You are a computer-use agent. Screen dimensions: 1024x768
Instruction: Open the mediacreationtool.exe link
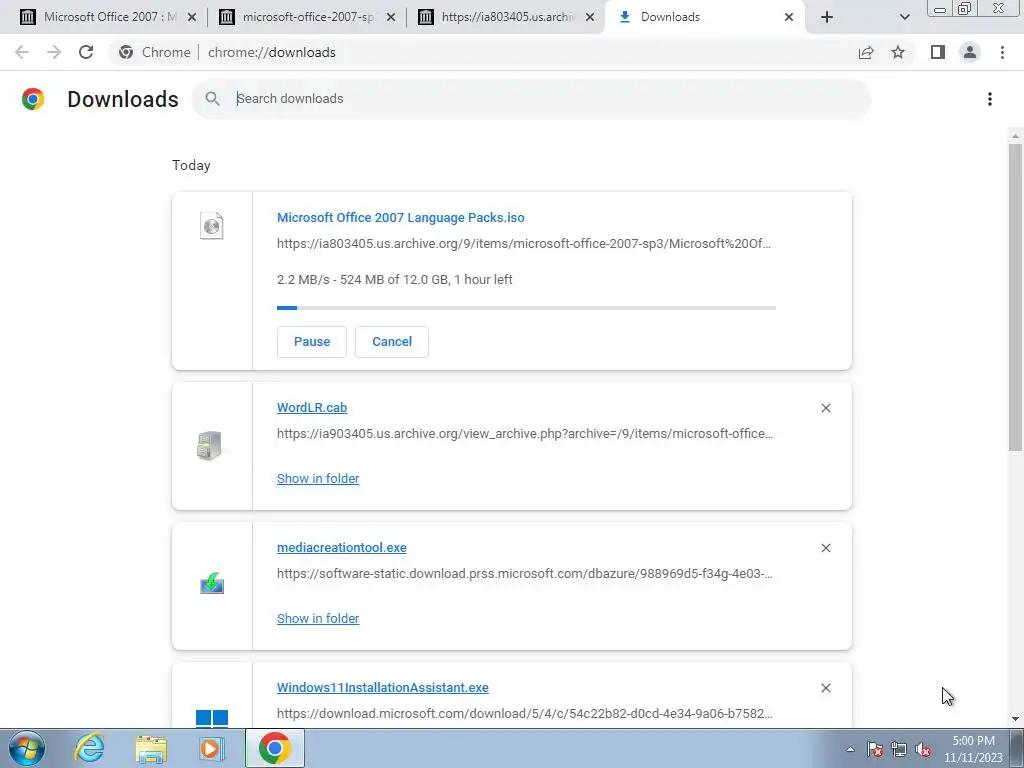(342, 548)
